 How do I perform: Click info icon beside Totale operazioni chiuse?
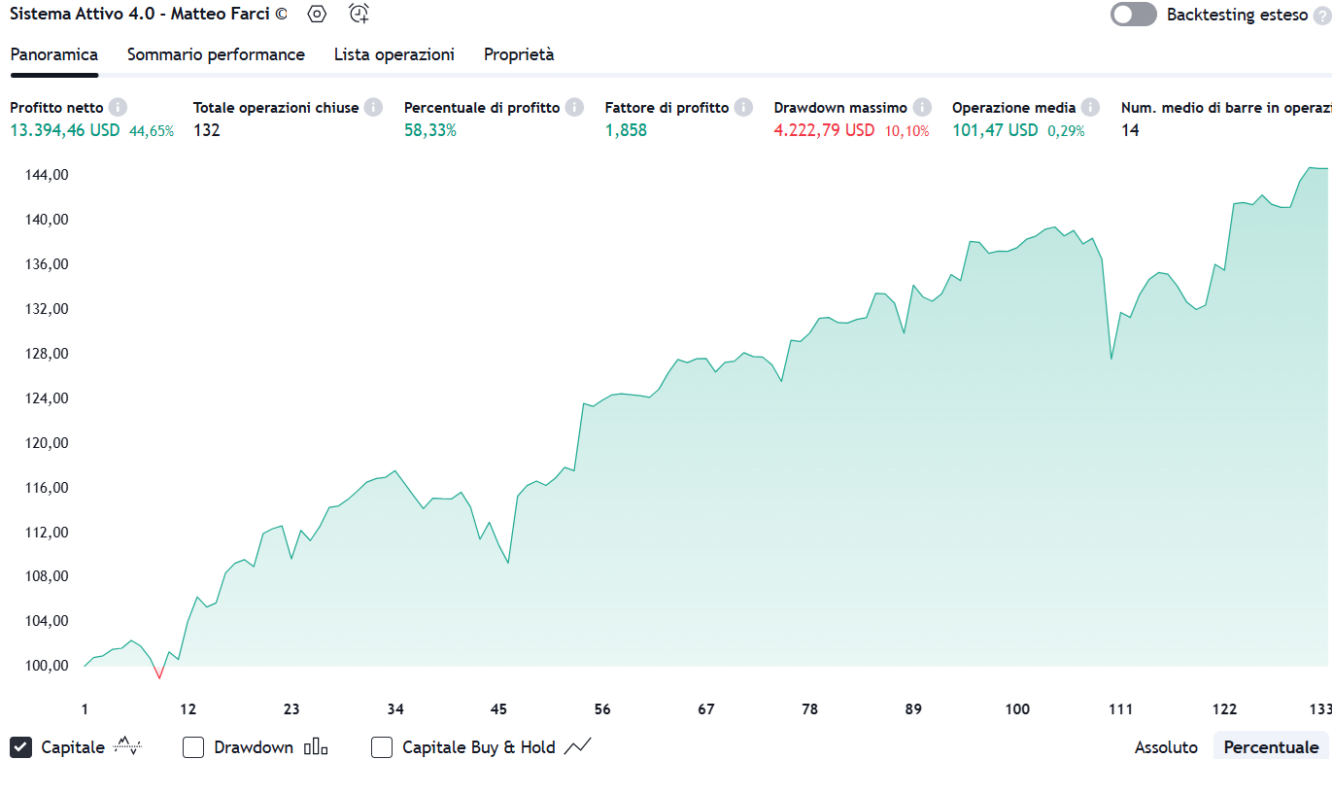coord(373,107)
